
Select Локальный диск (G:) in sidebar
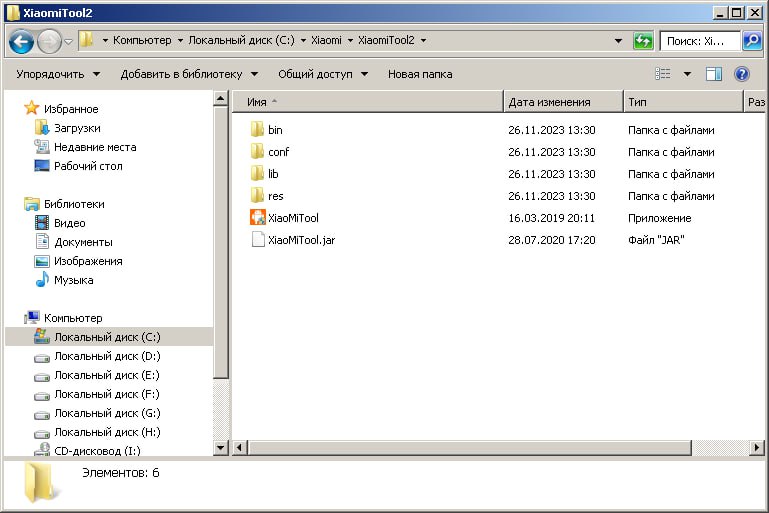point(107,413)
